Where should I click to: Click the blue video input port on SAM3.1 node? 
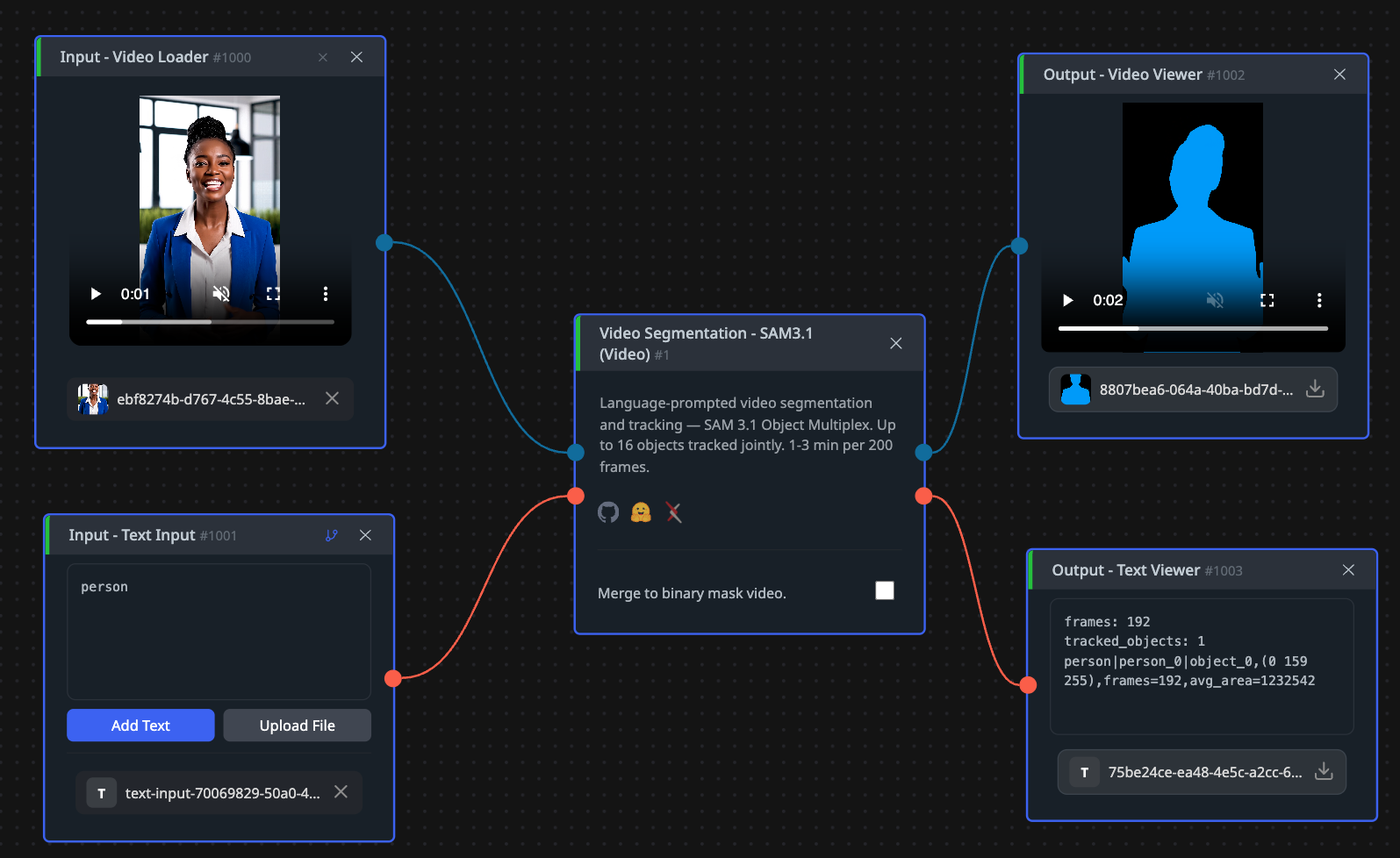(576, 453)
